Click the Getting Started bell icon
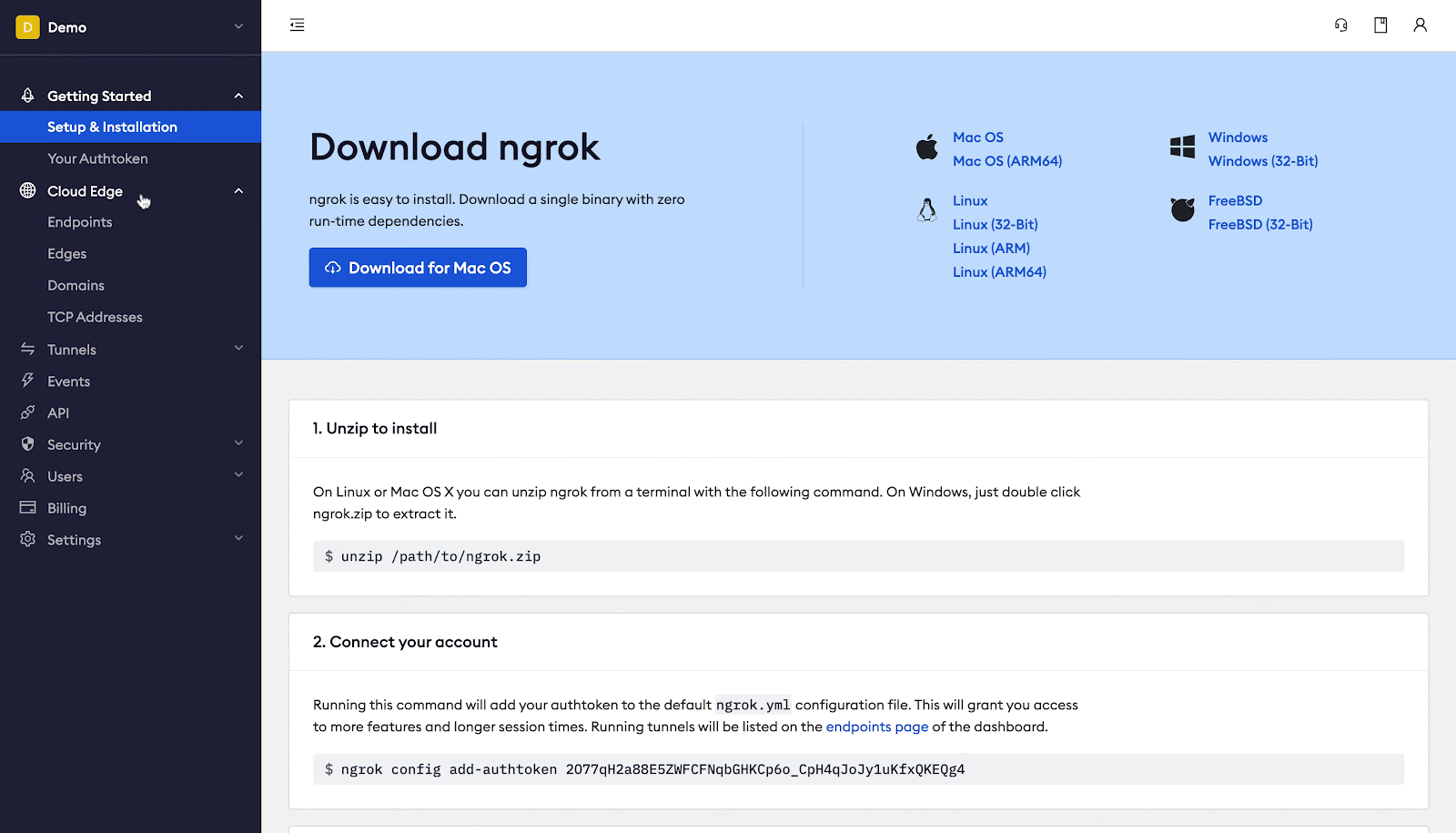Screen dimensions: 1456x833 (28, 95)
